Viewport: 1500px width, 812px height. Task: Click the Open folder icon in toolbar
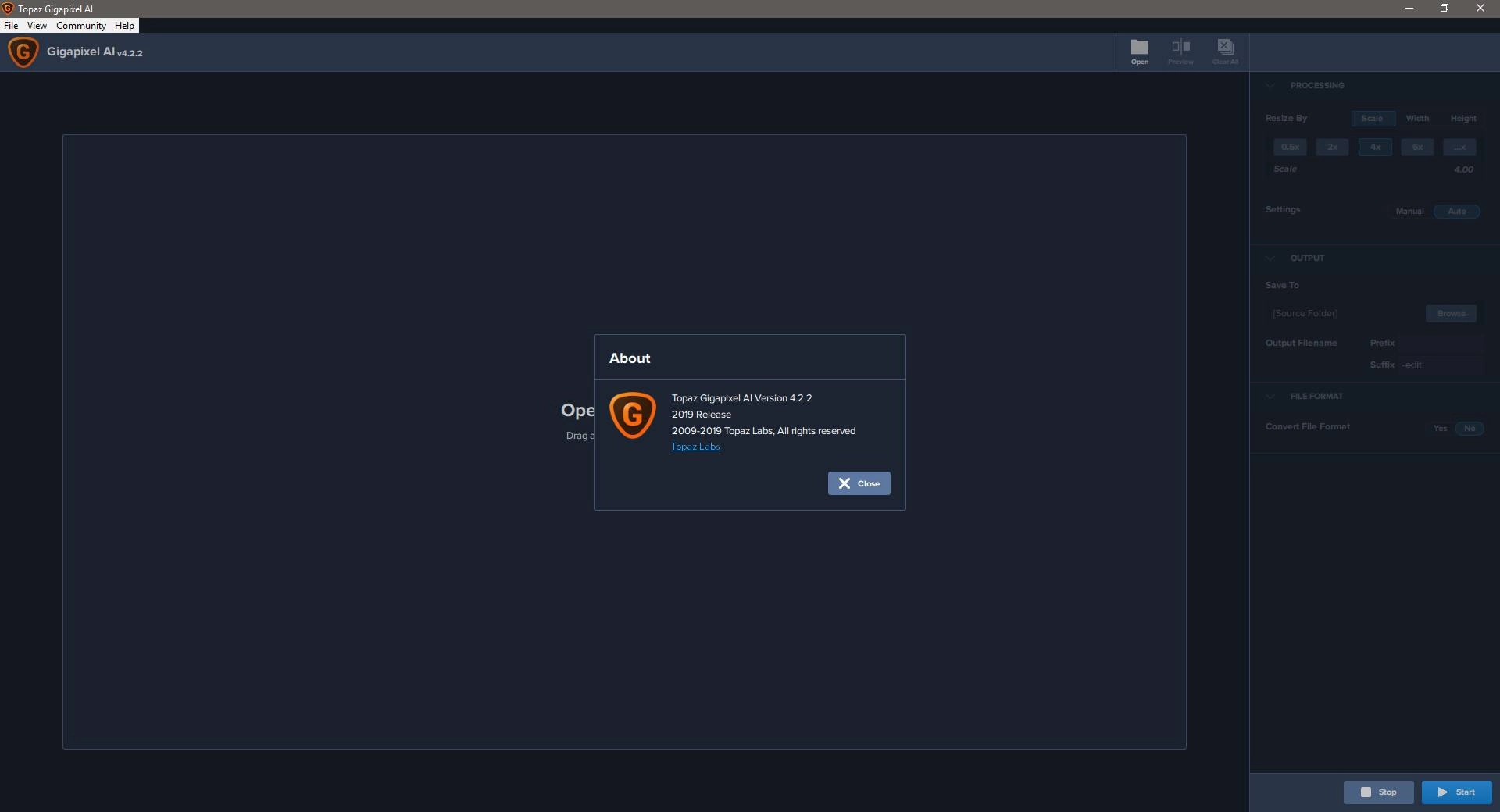[1140, 52]
